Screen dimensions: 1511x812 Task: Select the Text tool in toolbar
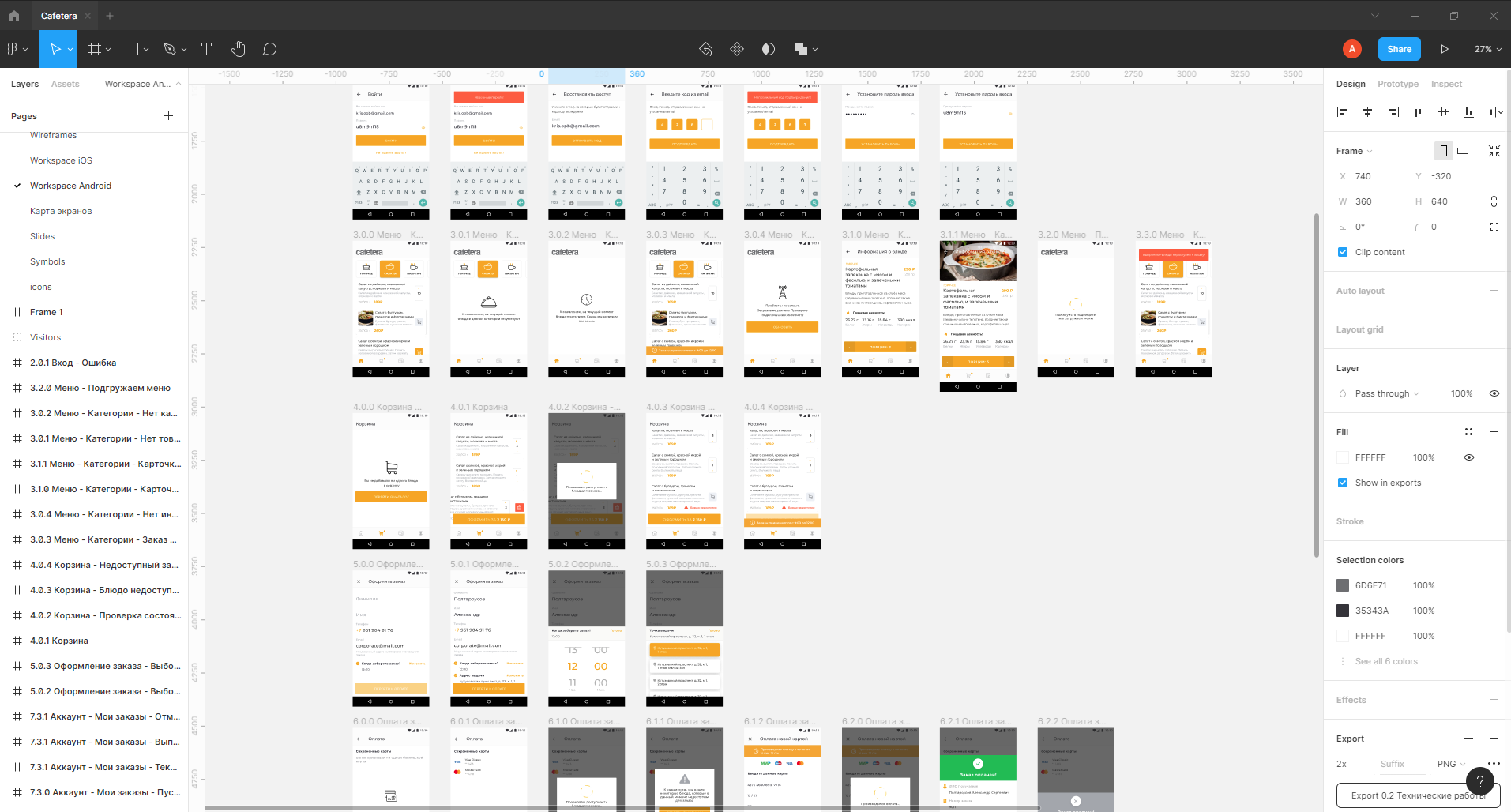207,49
